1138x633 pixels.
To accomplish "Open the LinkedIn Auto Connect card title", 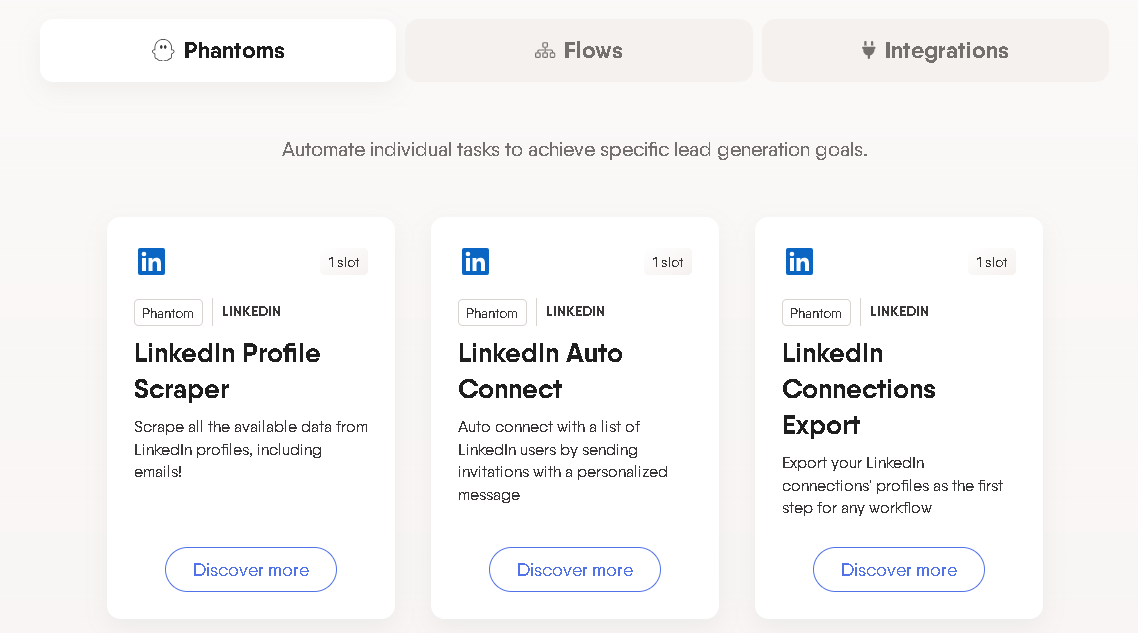I will (540, 371).
